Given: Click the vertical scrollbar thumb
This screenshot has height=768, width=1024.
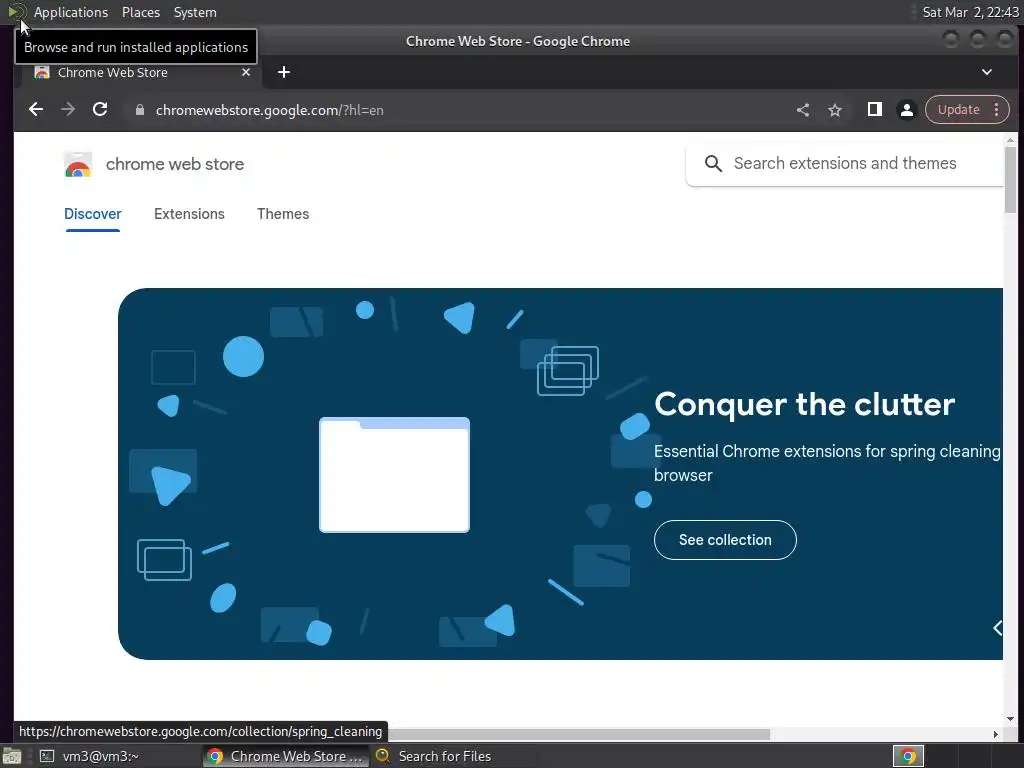Looking at the screenshot, I should pos(1010,180).
